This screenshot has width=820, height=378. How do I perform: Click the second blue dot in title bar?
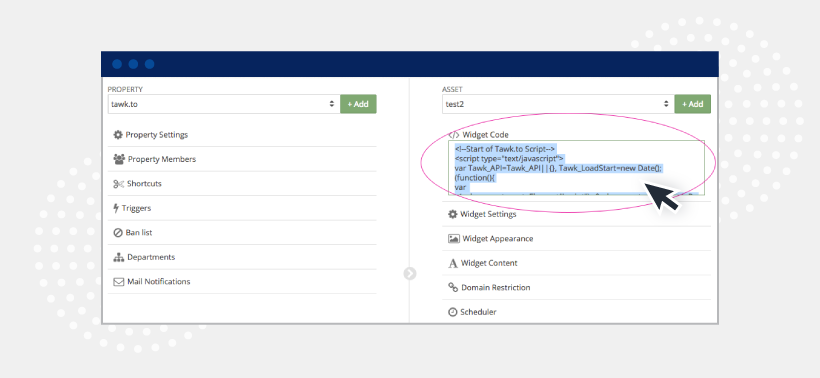(x=133, y=64)
